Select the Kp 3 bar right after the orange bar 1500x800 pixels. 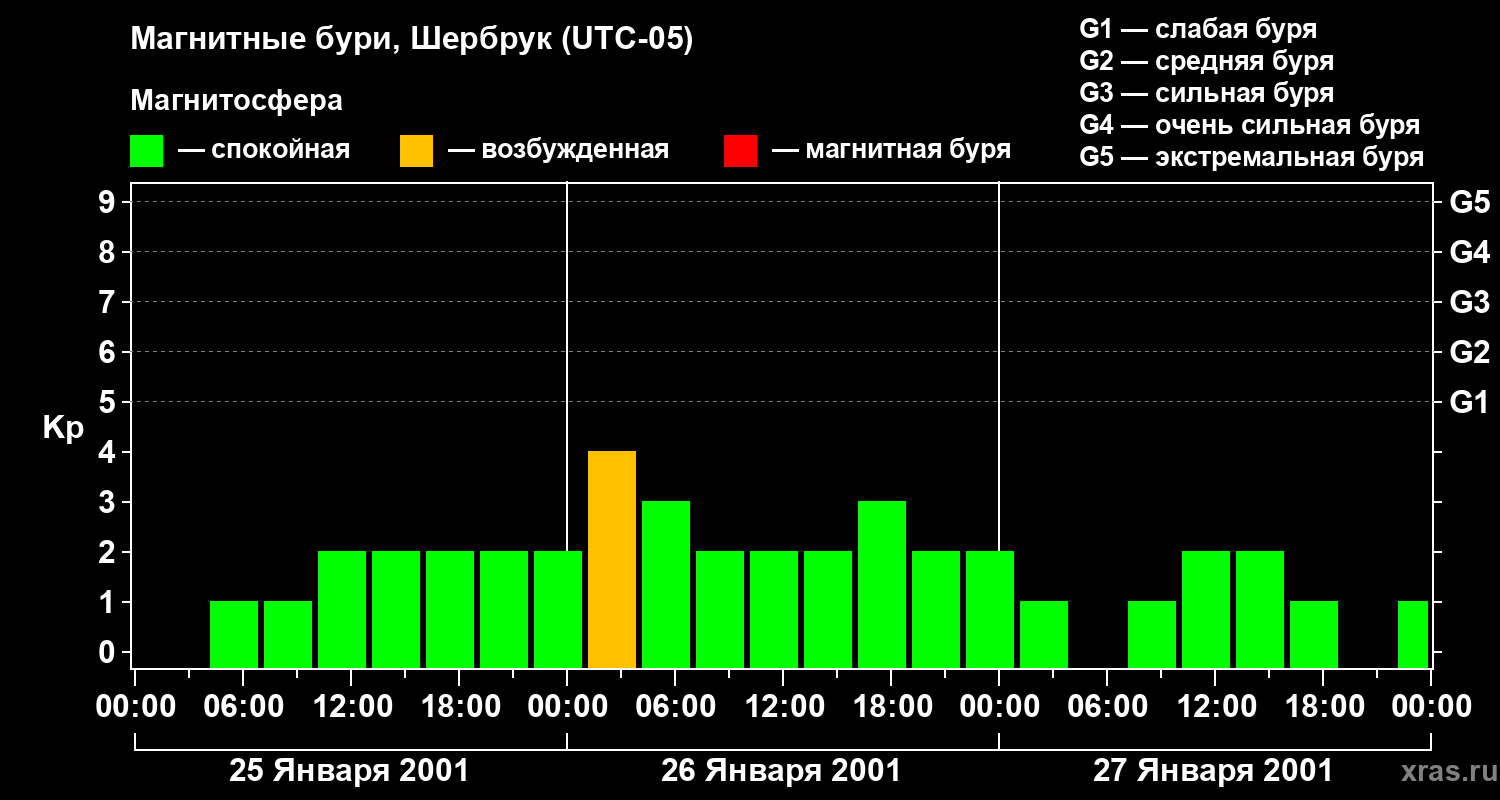(x=666, y=584)
